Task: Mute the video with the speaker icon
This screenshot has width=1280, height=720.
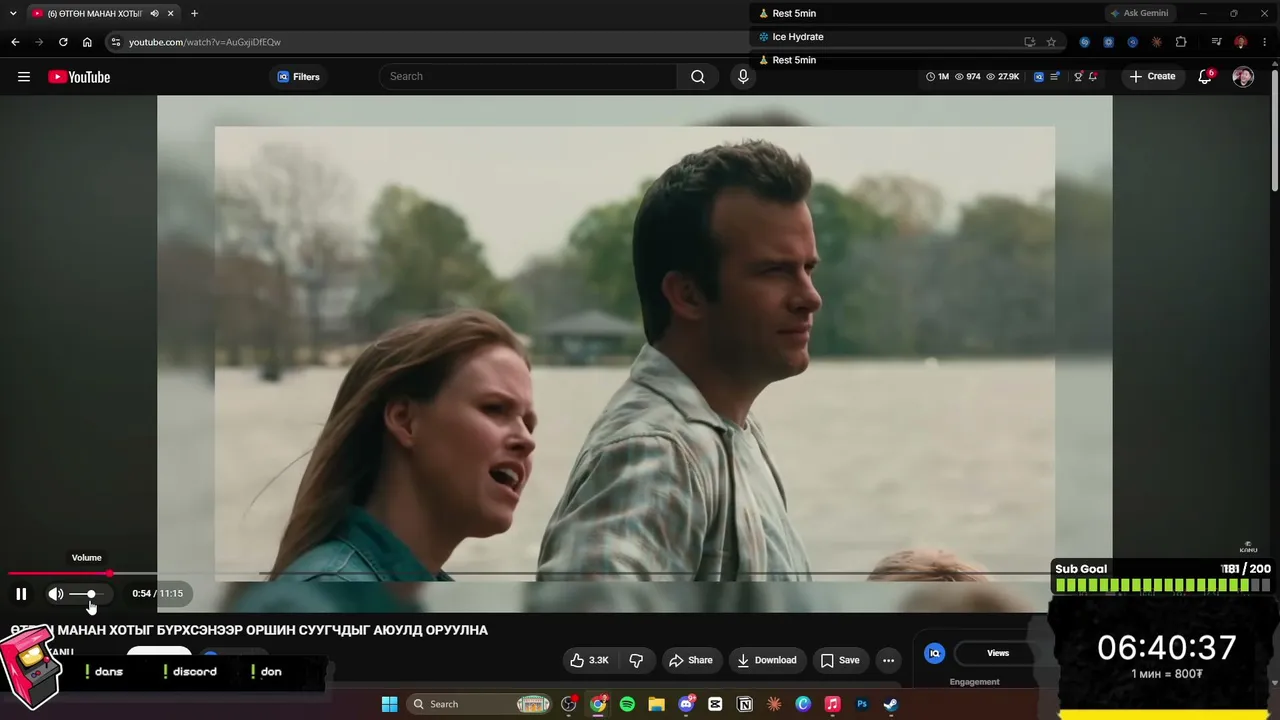Action: tap(56, 594)
